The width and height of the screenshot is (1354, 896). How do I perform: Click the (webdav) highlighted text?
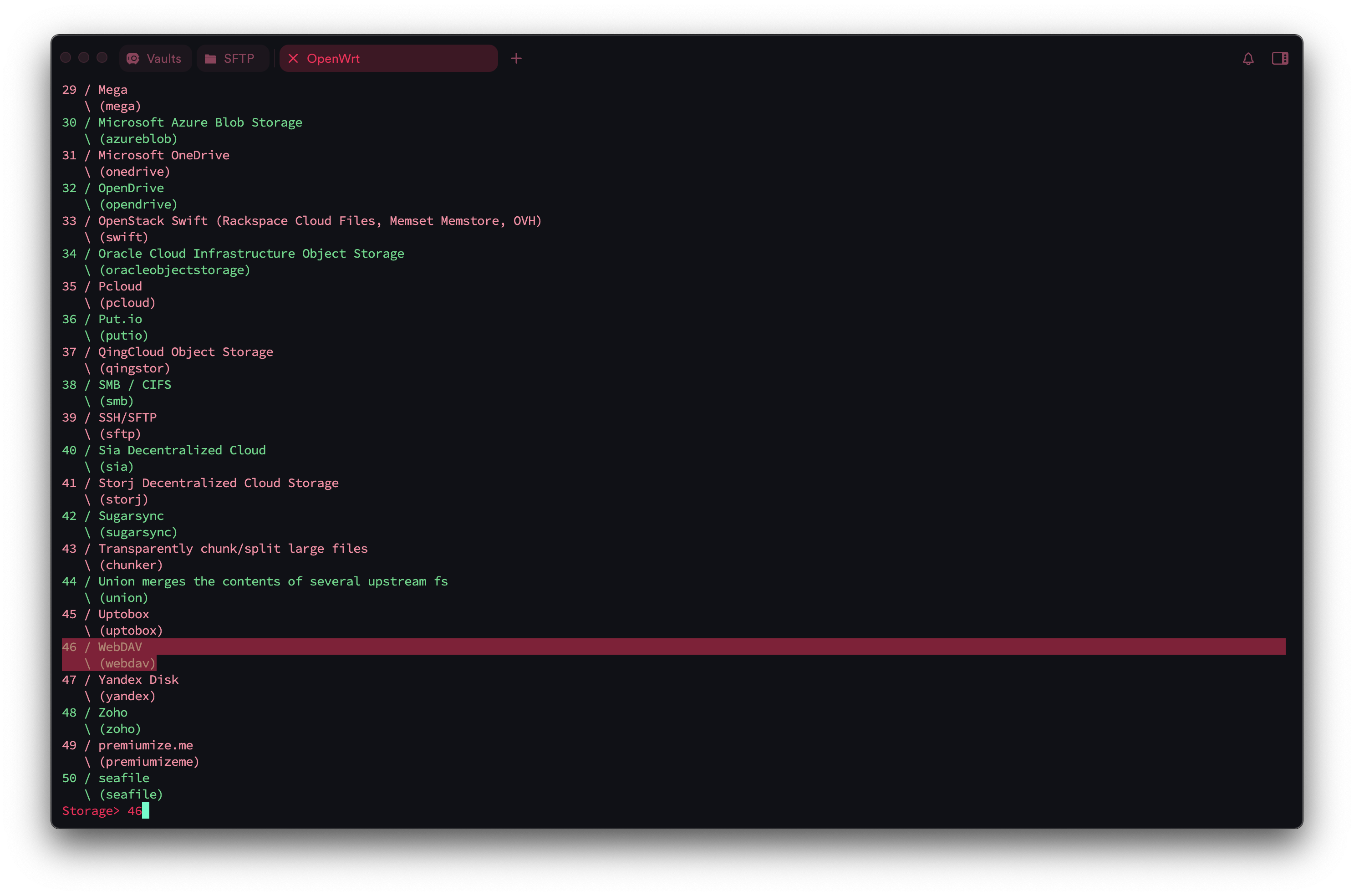(x=127, y=663)
